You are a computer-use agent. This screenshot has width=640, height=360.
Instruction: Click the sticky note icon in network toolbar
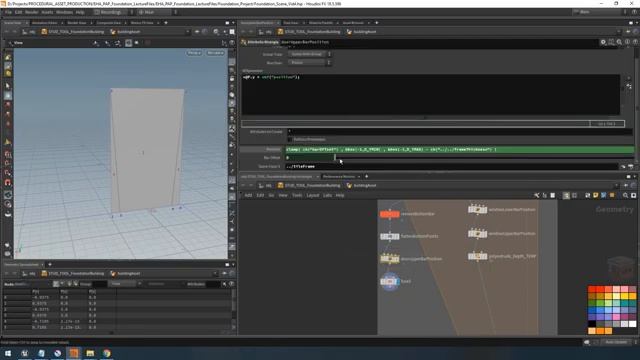[596, 196]
